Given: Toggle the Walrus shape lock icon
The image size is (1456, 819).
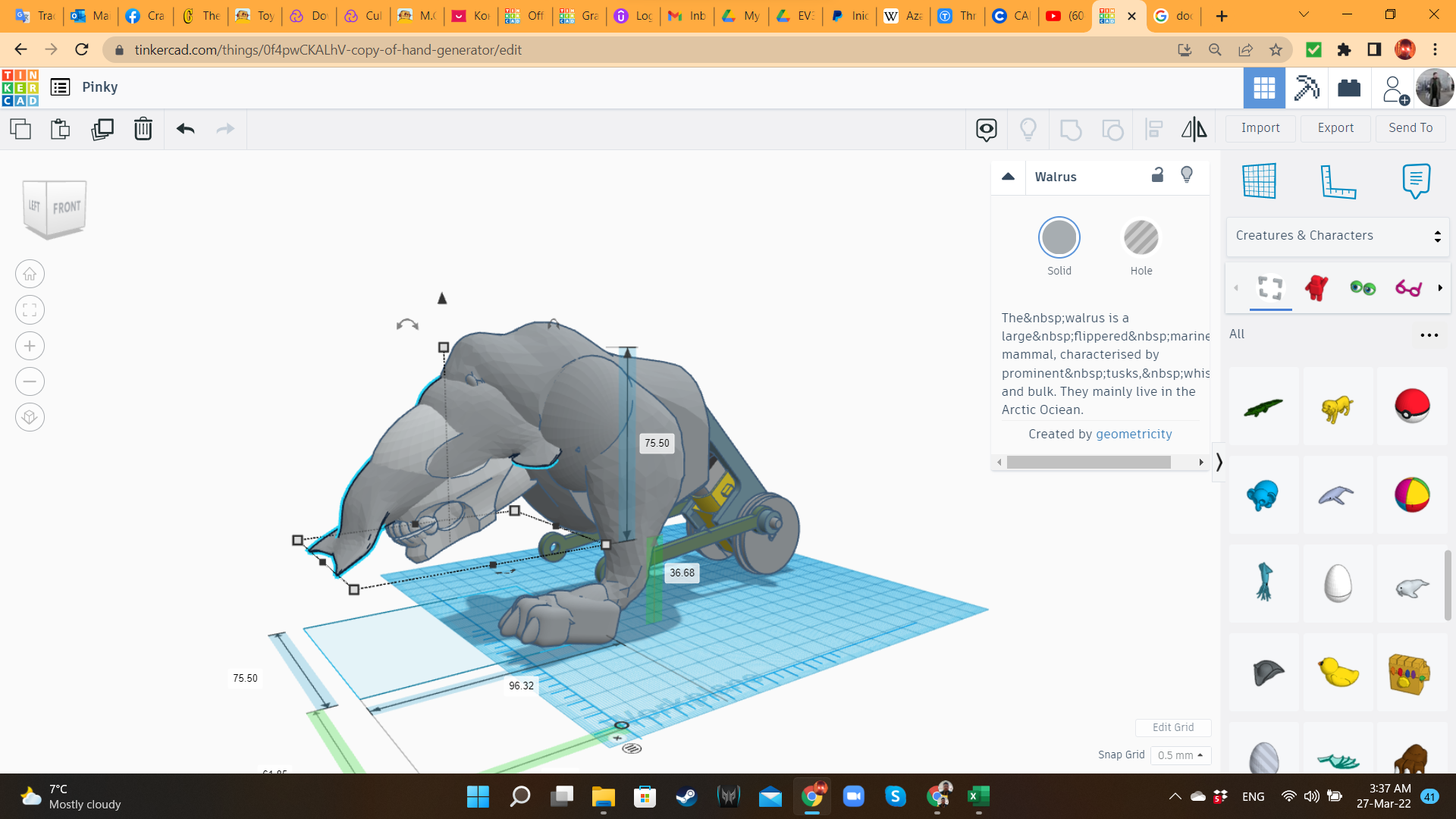Looking at the screenshot, I should pyautogui.click(x=1157, y=175).
